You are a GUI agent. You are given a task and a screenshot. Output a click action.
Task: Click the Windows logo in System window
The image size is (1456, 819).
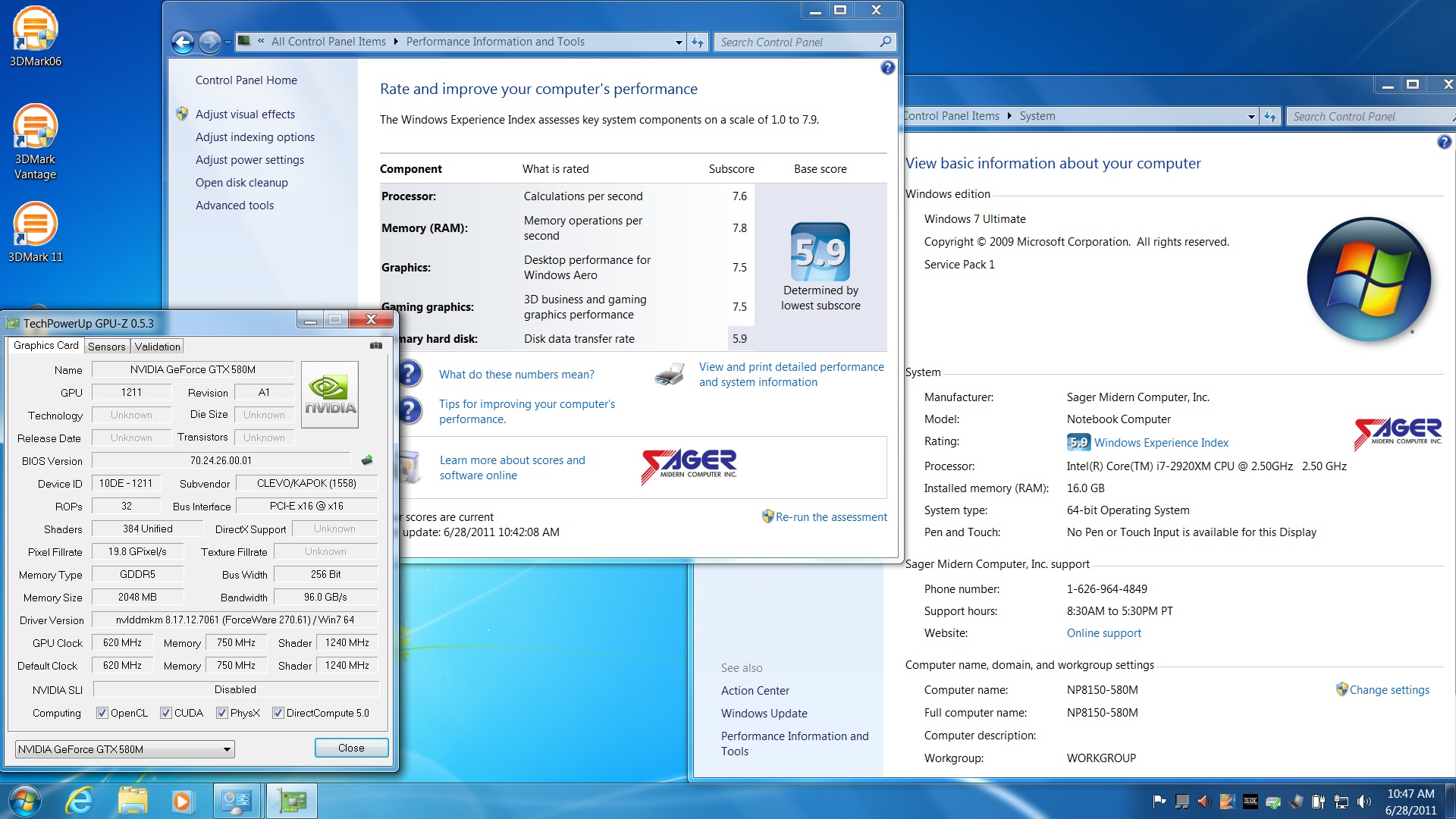(1369, 279)
